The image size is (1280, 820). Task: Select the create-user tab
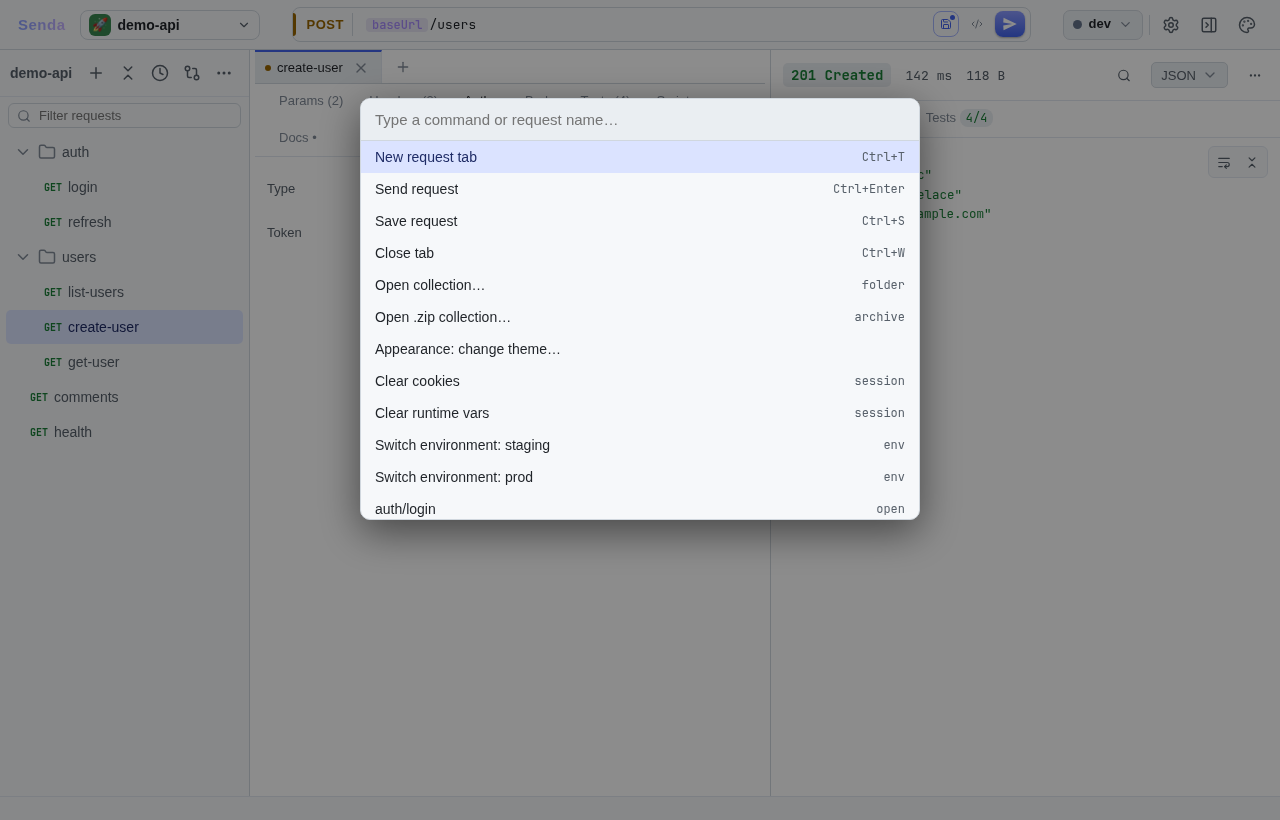tap(318, 67)
